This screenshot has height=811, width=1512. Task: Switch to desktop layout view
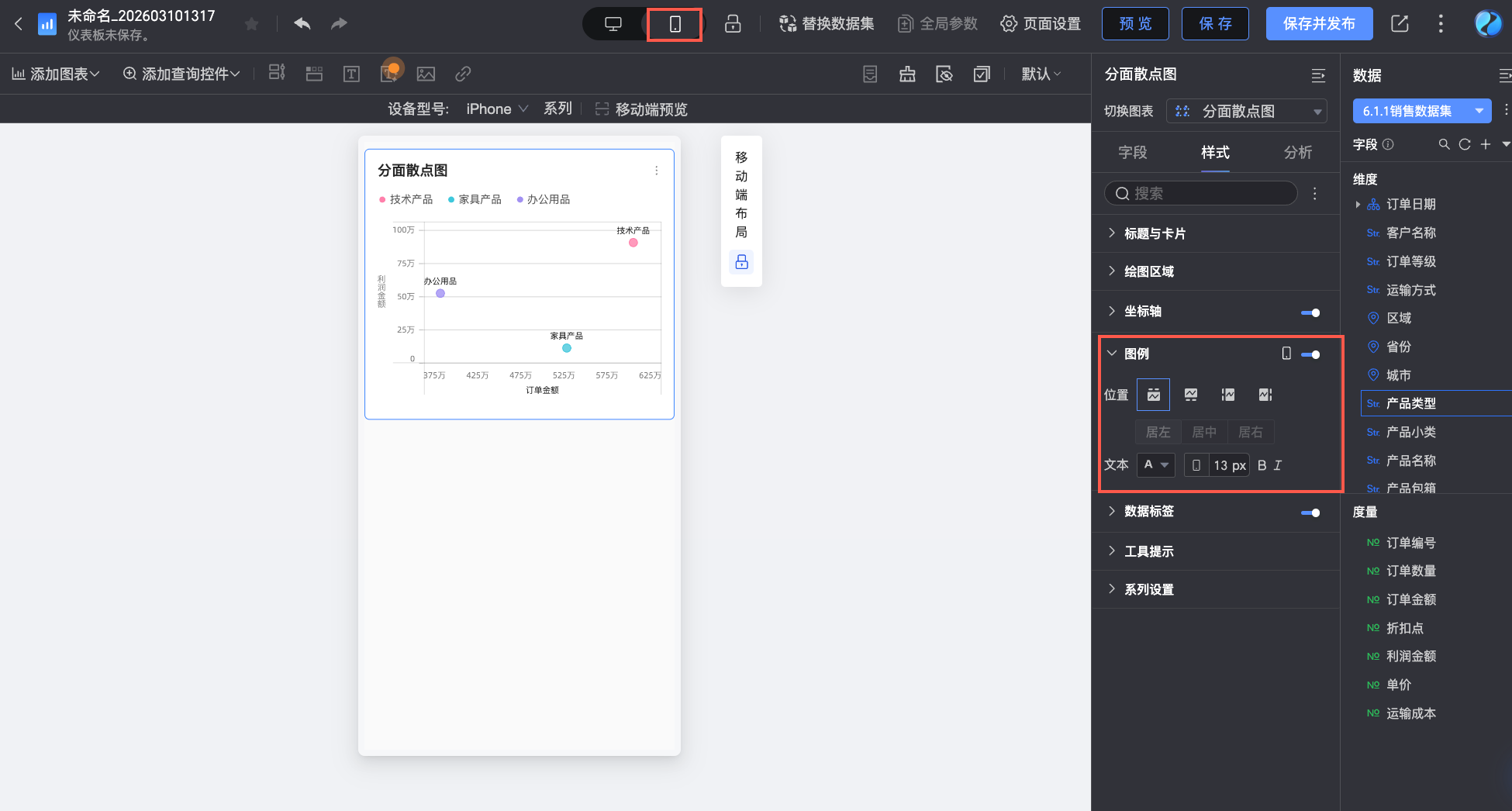pyautogui.click(x=613, y=24)
